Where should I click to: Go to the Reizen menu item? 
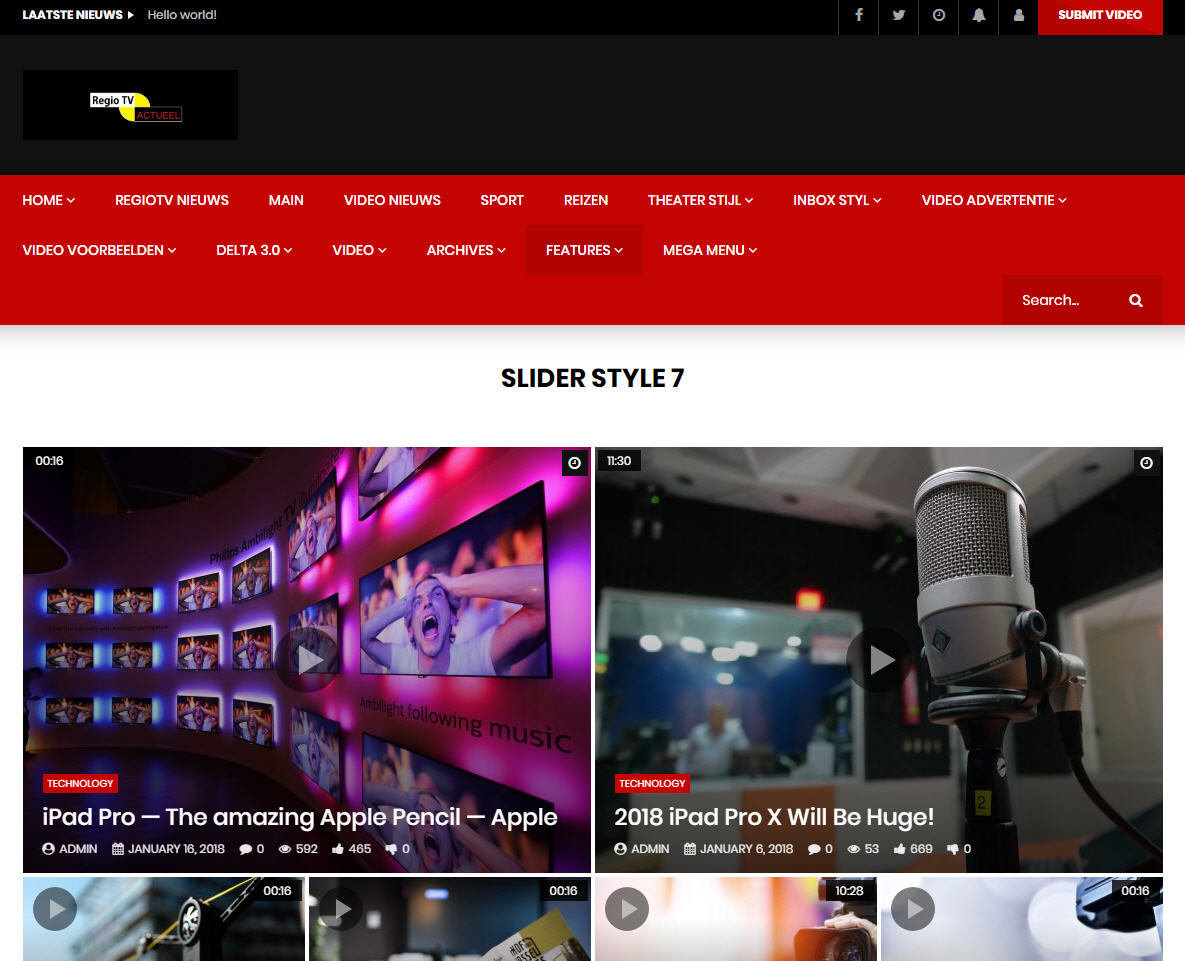(586, 200)
